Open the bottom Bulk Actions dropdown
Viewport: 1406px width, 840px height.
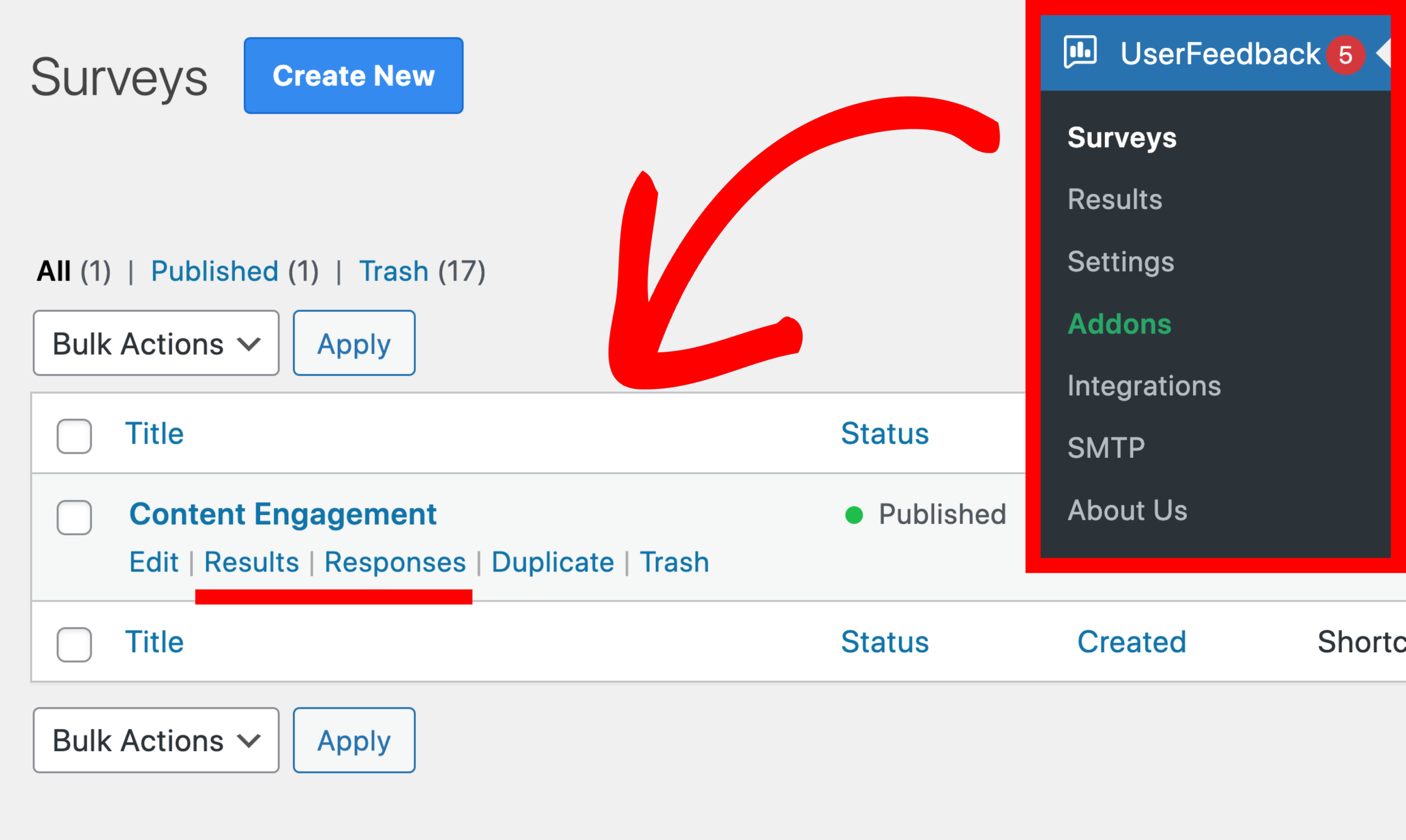[x=156, y=740]
